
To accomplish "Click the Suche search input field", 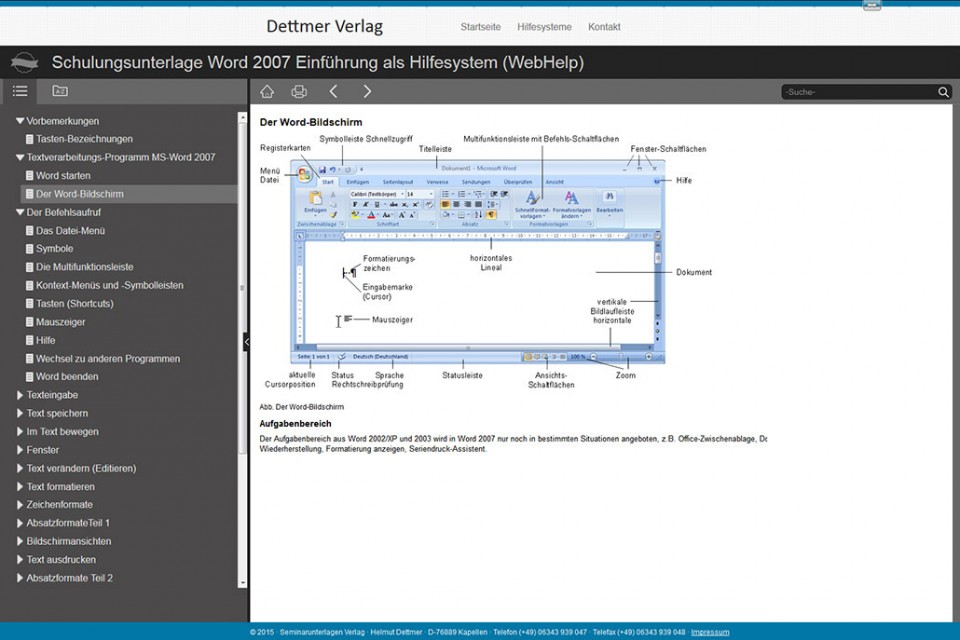I will pyautogui.click(x=858, y=92).
